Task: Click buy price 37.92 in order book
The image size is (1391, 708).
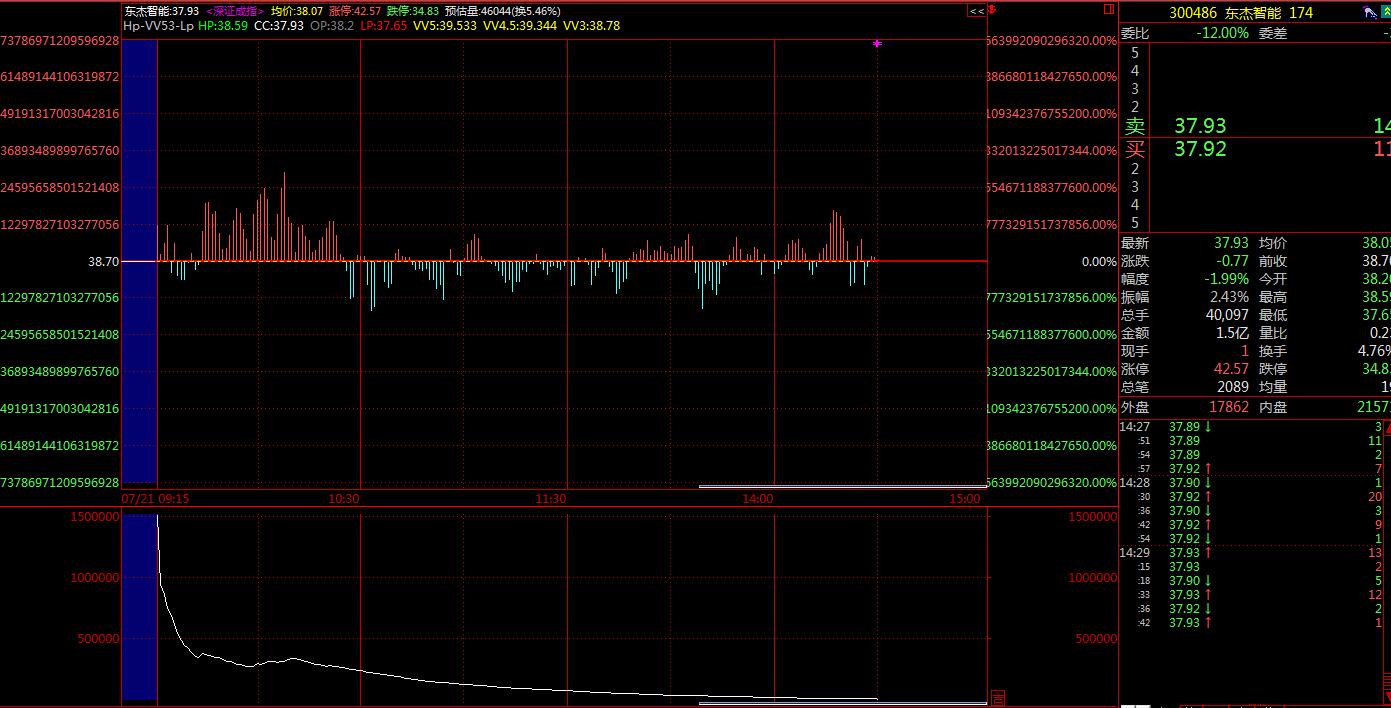Action: pyautogui.click(x=1200, y=149)
